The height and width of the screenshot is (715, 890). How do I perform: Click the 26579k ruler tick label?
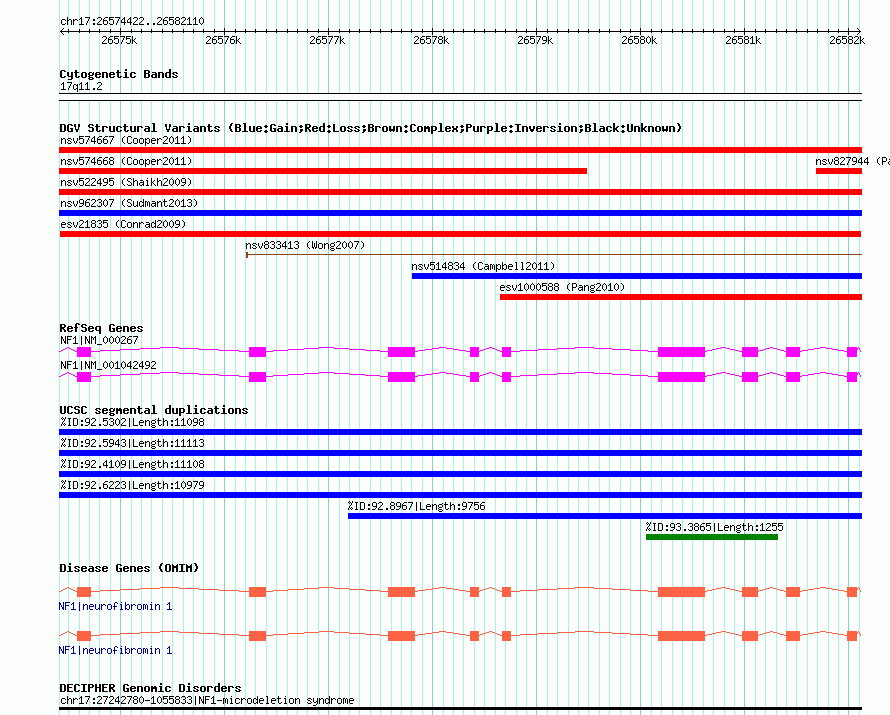535,40
